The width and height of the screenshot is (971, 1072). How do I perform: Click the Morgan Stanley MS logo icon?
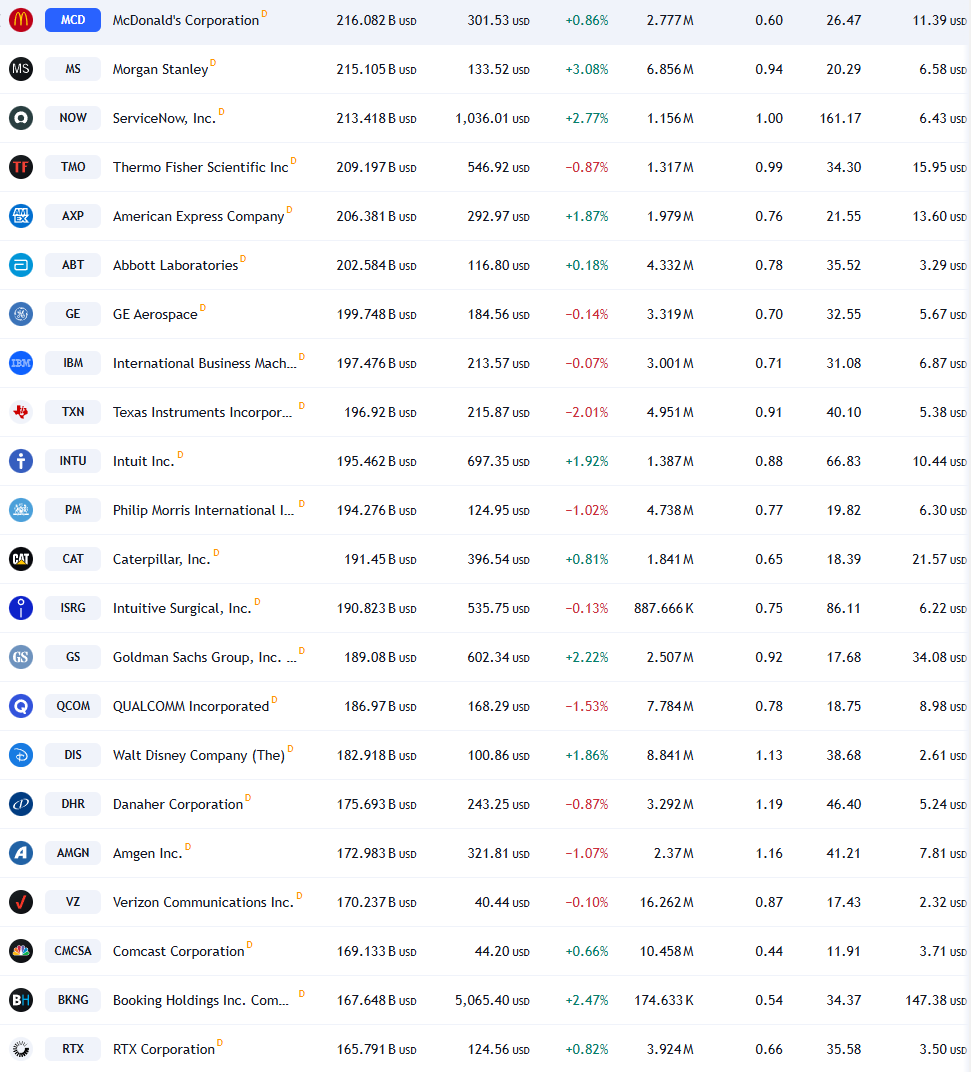click(21, 69)
